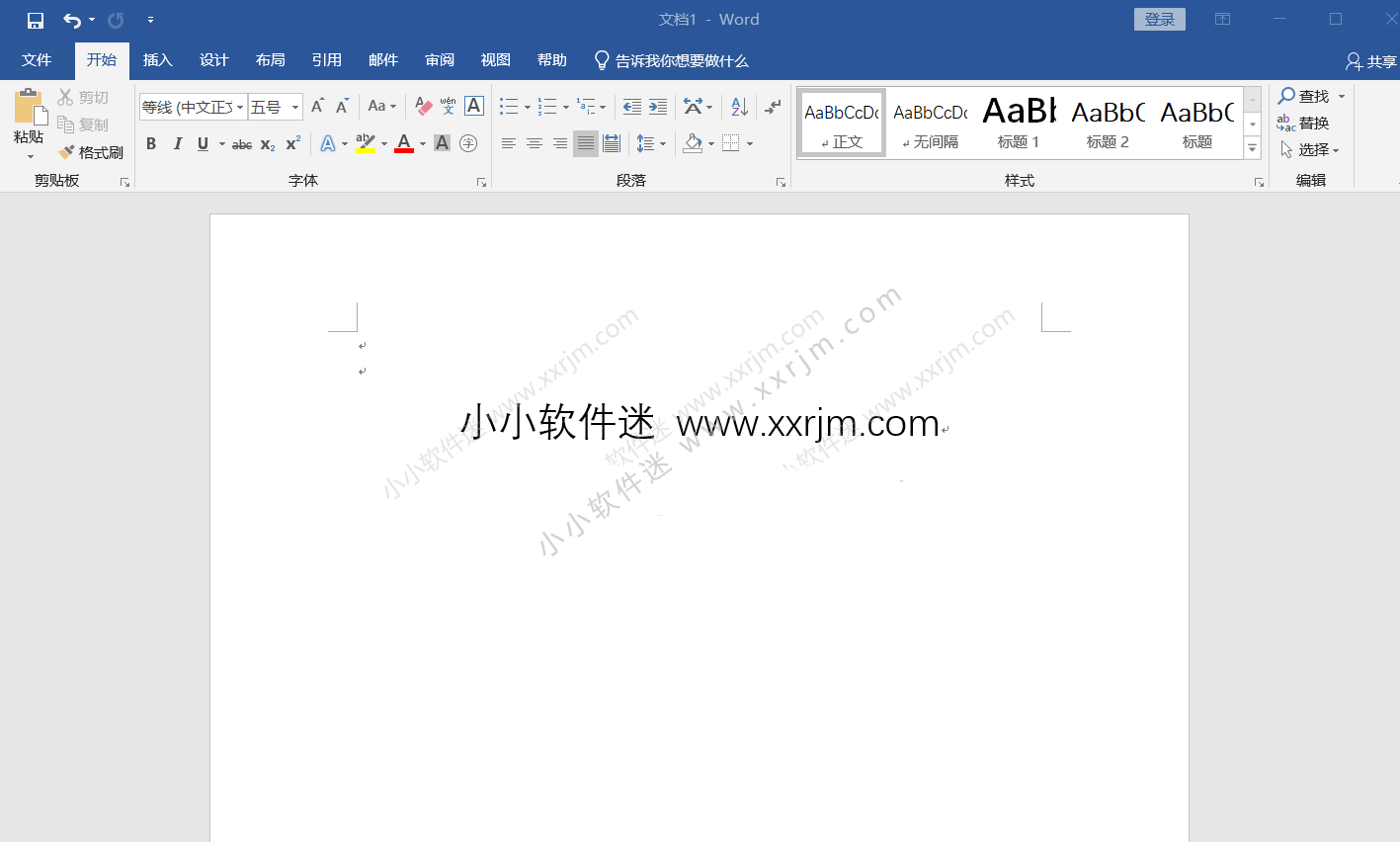This screenshot has height=842, width=1400.
Task: Decrease font size with shrink font icon
Action: (343, 106)
